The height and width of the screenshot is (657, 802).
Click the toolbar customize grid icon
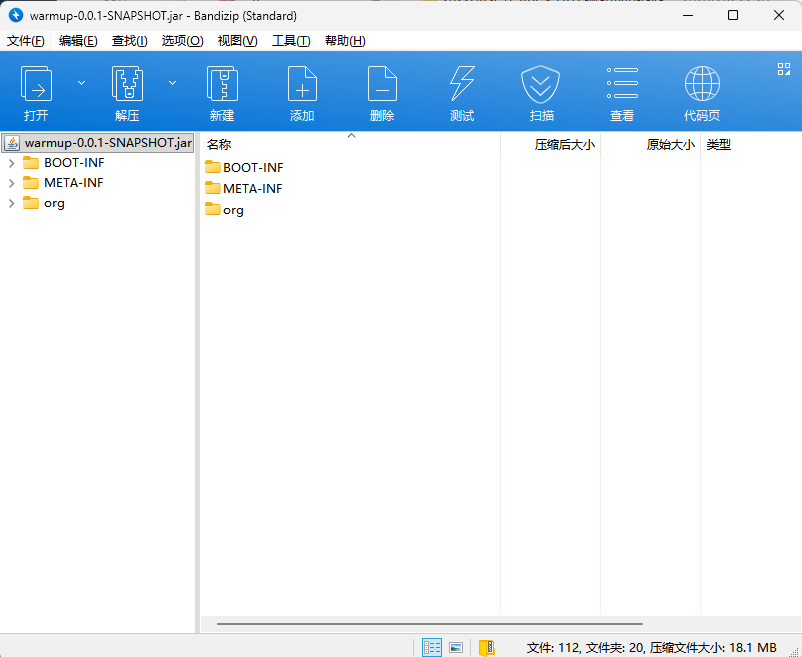click(784, 69)
